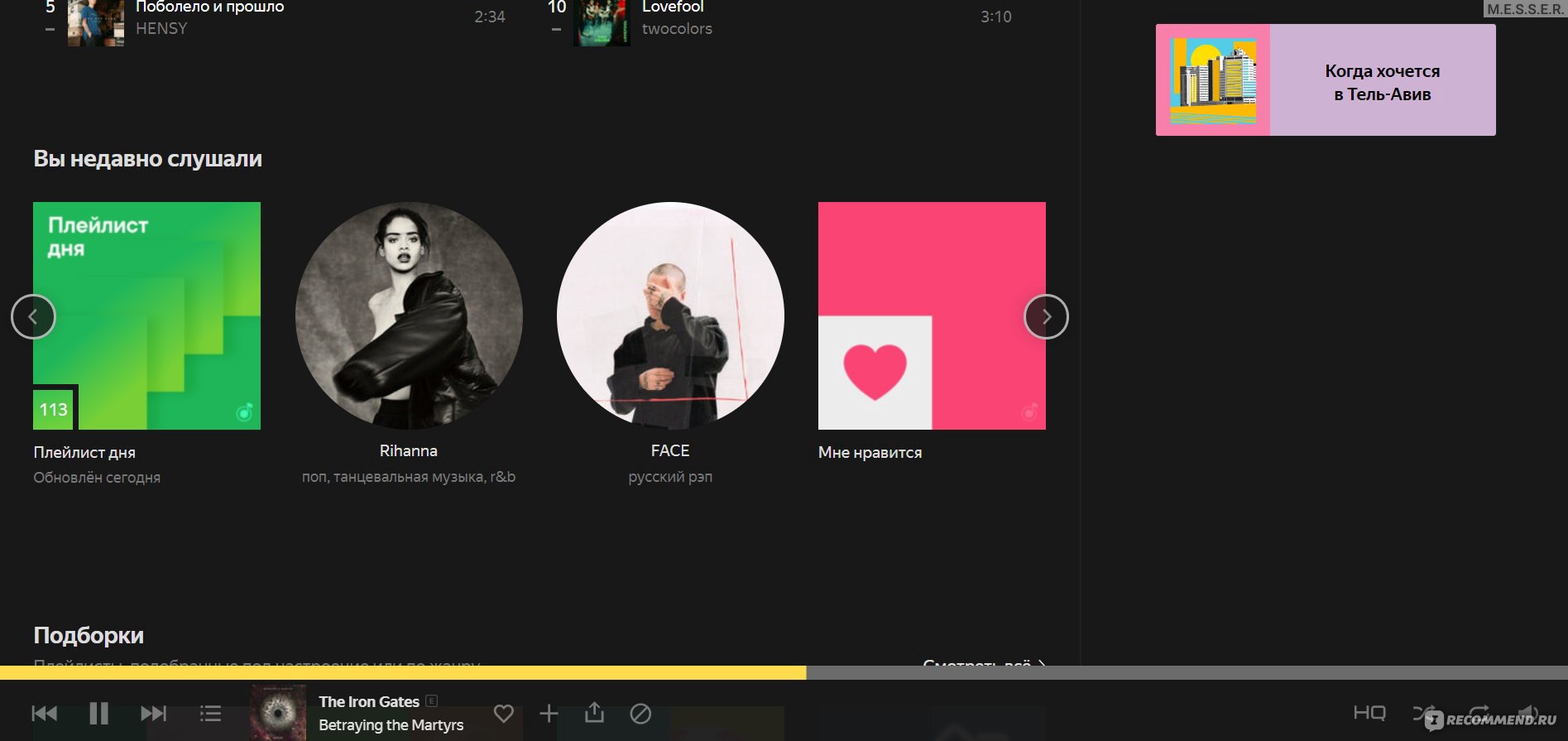This screenshot has height=741, width=1568.
Task: Click the FACE name link
Action: point(670,450)
